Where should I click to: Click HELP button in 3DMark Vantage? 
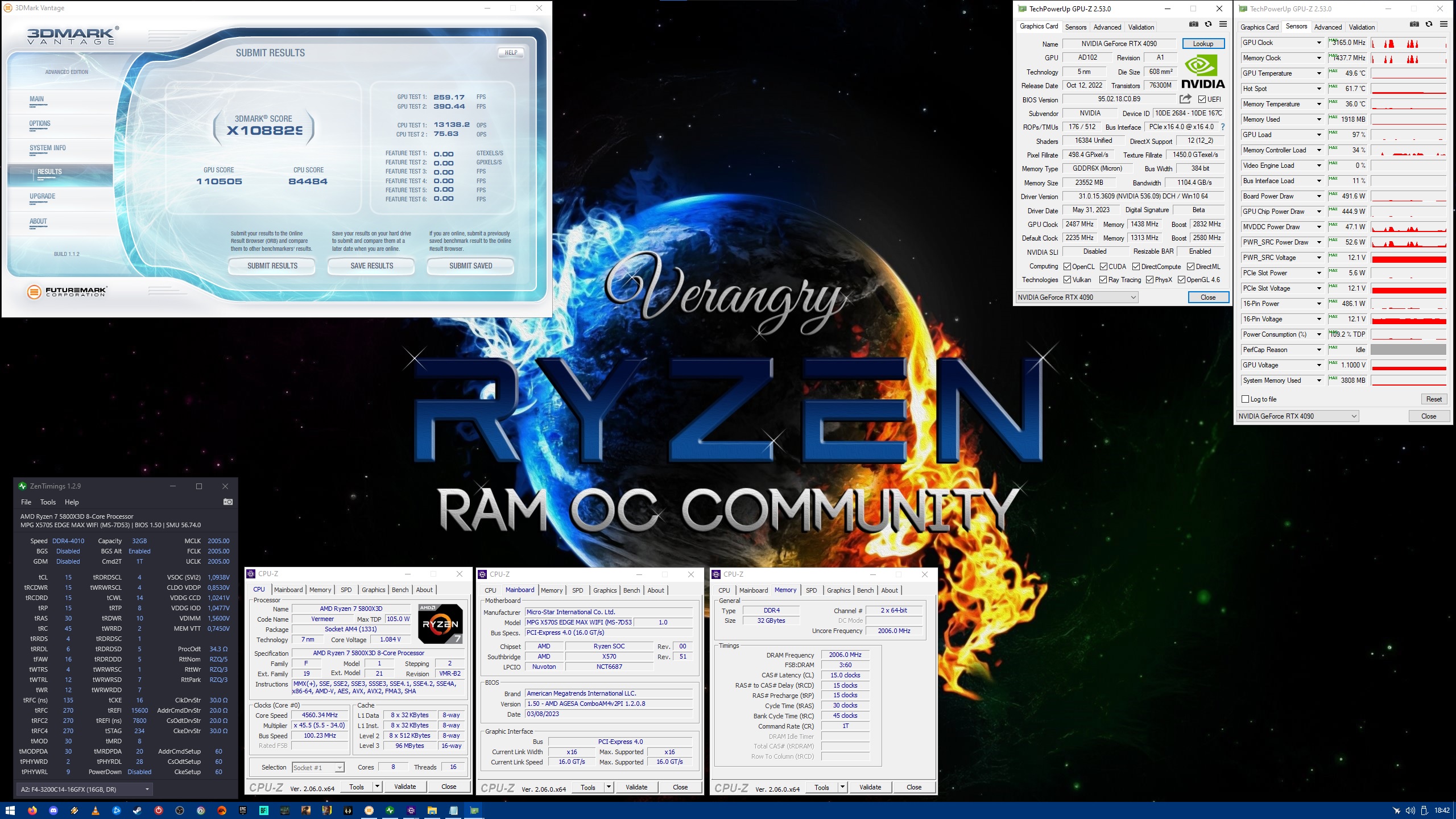click(511, 52)
